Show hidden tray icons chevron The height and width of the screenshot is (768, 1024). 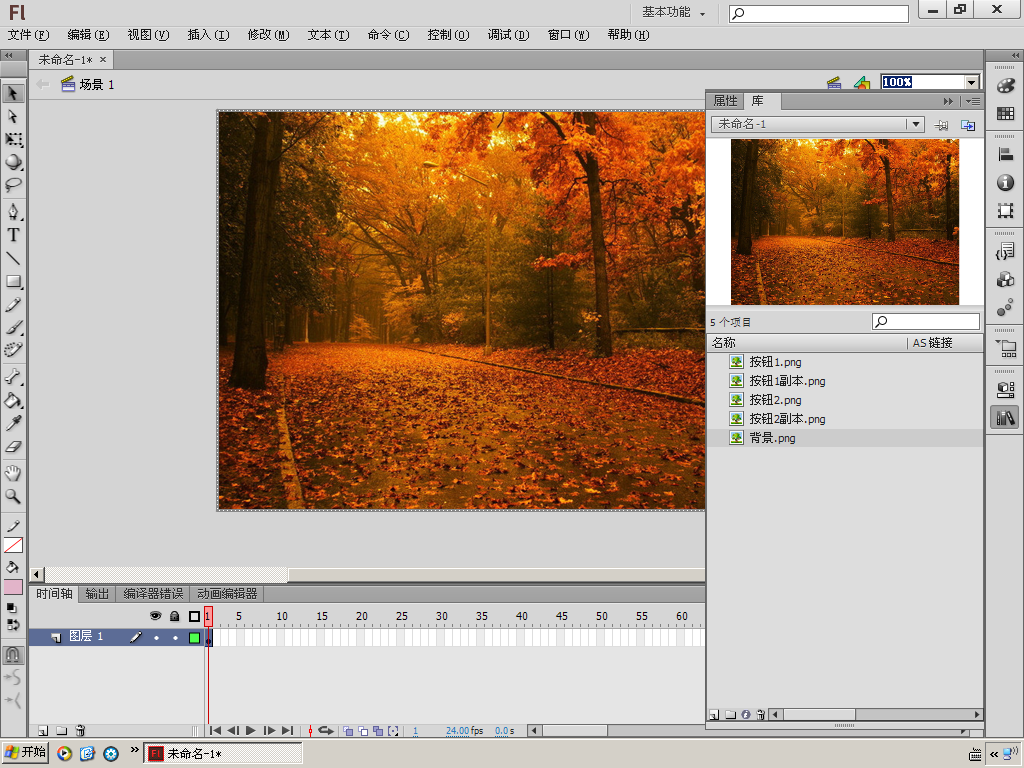pyautogui.click(x=994, y=754)
